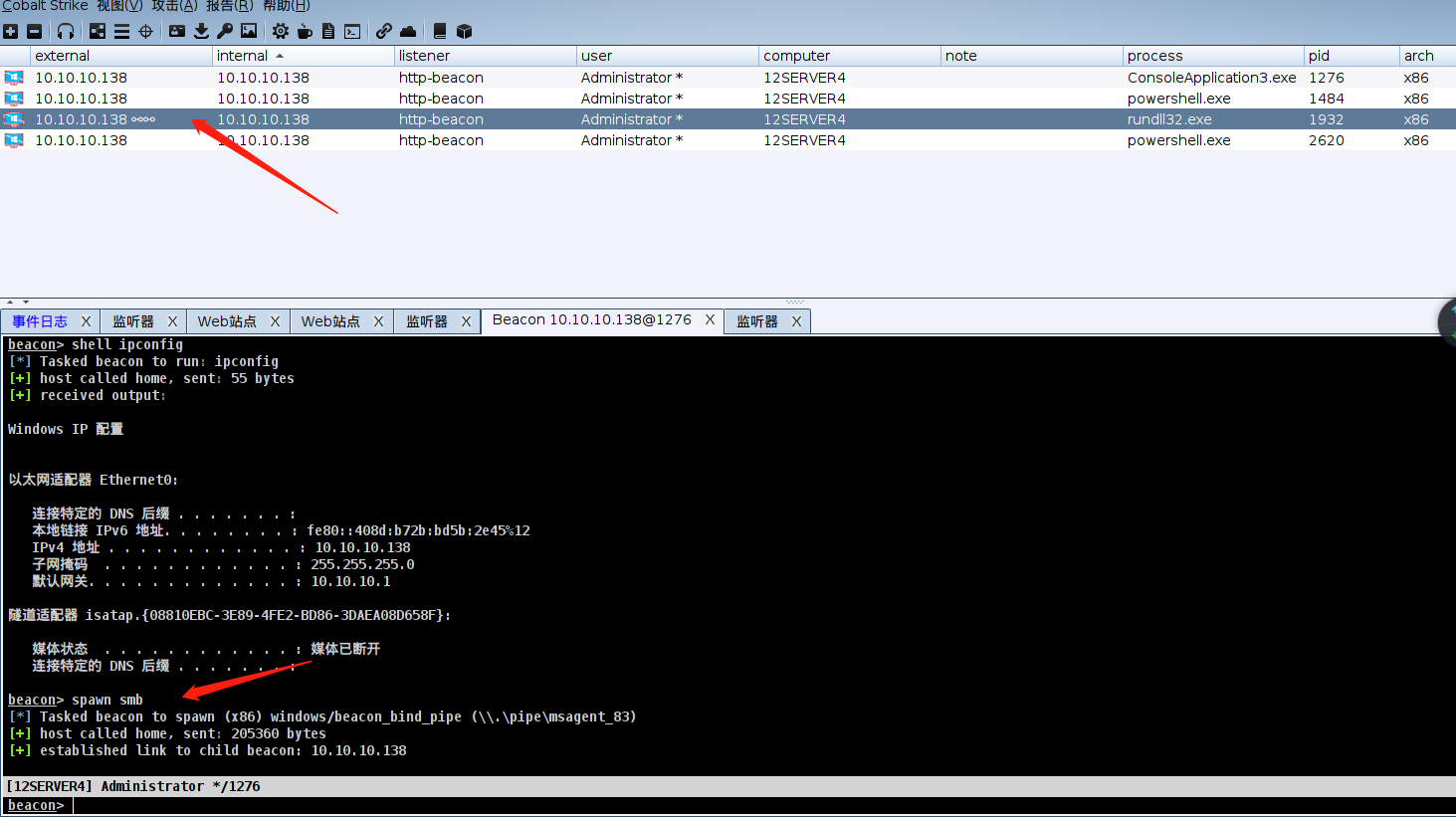Viewport: 1456px width, 817px height.
Task: Switch to the pivot graph view icon
Action: click(98, 31)
